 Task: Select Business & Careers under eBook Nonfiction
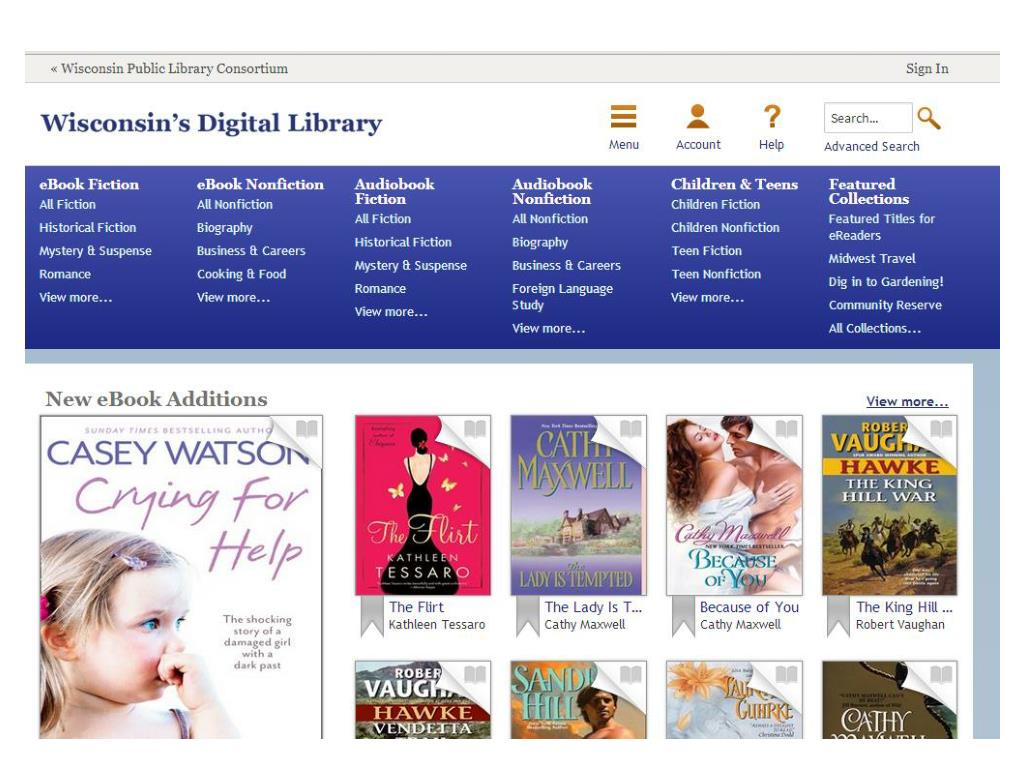(251, 251)
